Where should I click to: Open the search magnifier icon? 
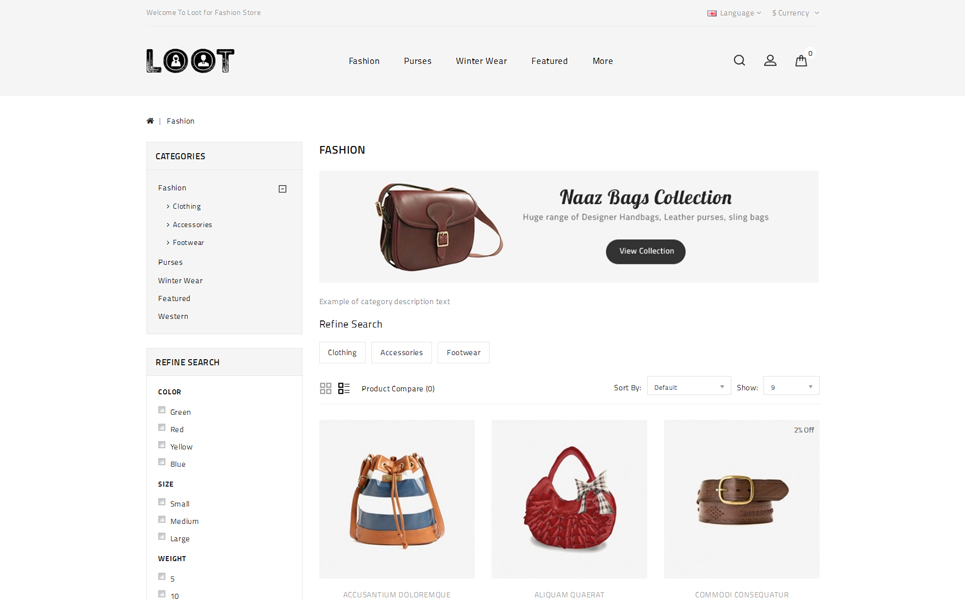(739, 60)
